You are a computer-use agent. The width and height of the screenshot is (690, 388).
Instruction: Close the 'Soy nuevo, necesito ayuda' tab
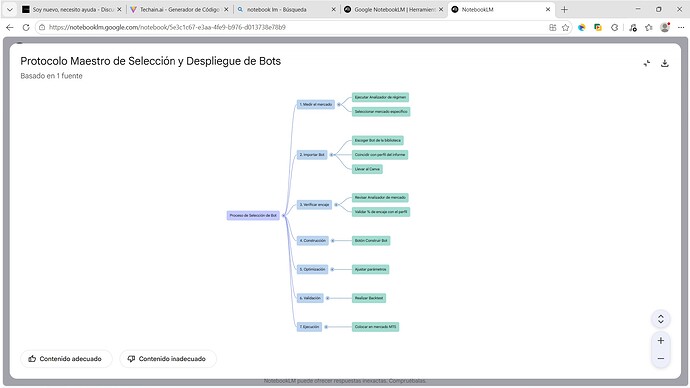point(119,9)
